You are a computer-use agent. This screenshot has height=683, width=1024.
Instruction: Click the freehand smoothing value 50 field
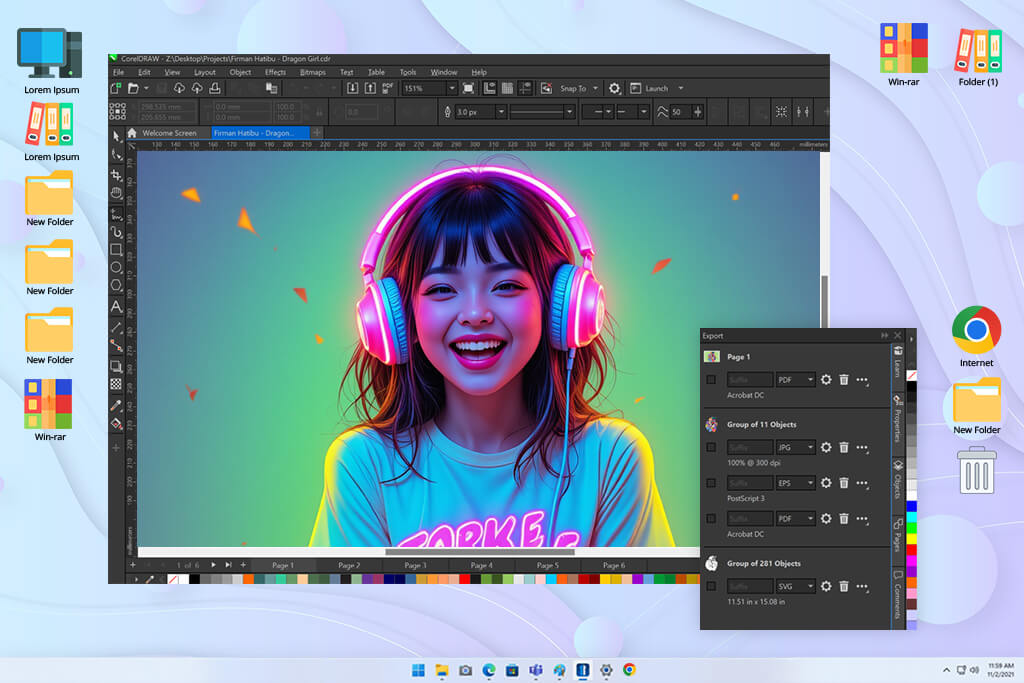pyautogui.click(x=679, y=112)
